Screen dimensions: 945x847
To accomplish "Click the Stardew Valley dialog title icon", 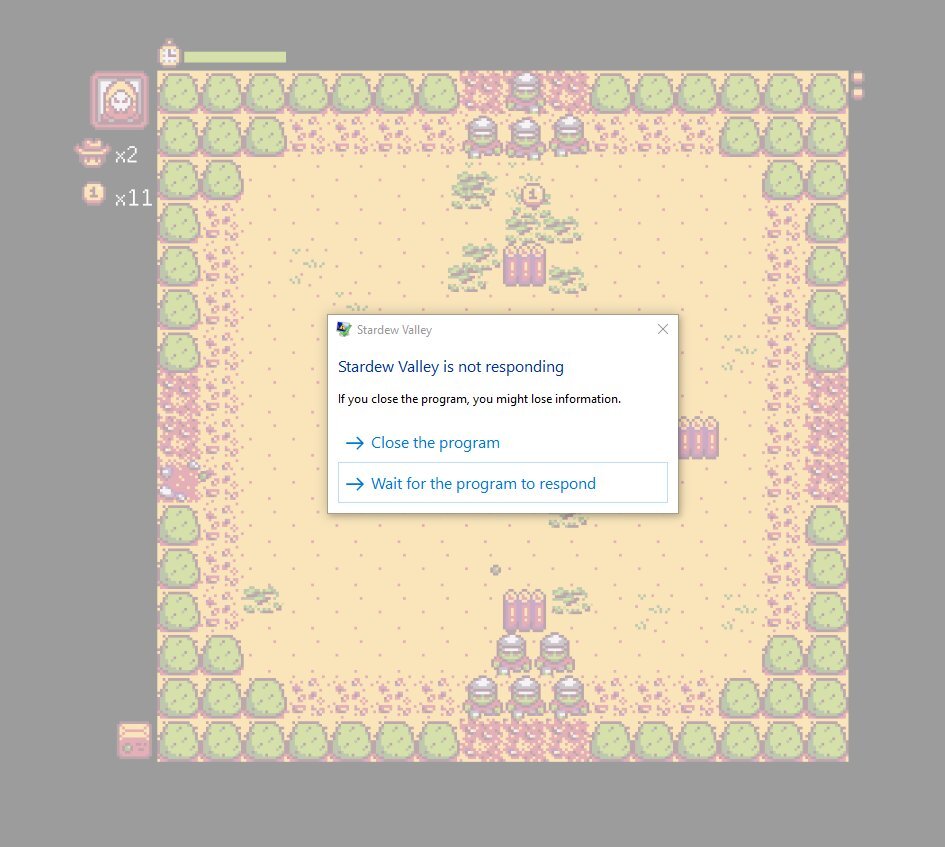I will (x=344, y=329).
